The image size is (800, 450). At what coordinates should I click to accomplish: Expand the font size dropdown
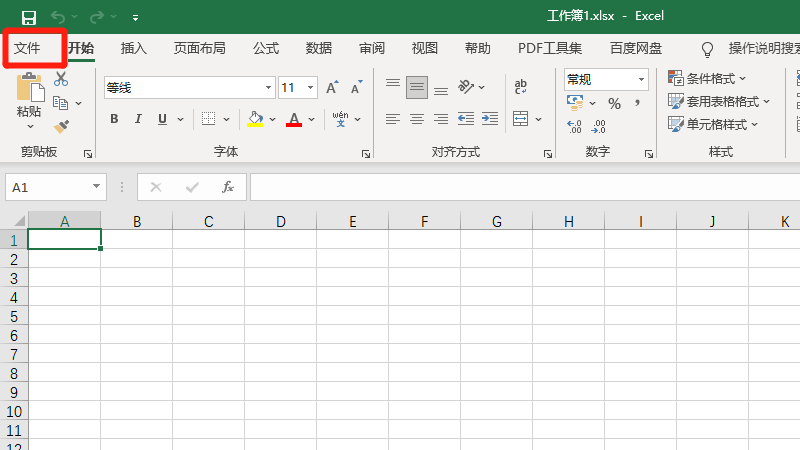coord(311,88)
